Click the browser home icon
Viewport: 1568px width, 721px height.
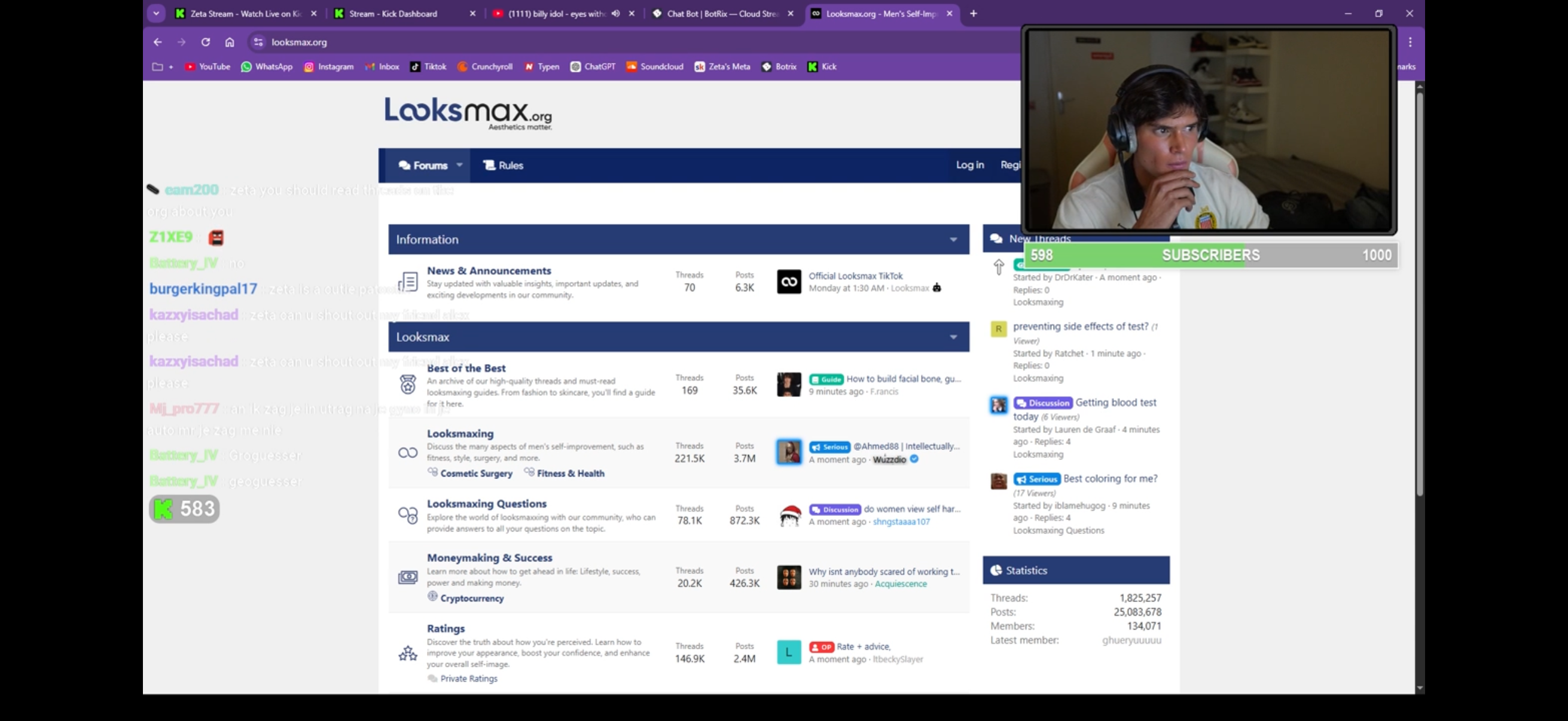coord(230,42)
